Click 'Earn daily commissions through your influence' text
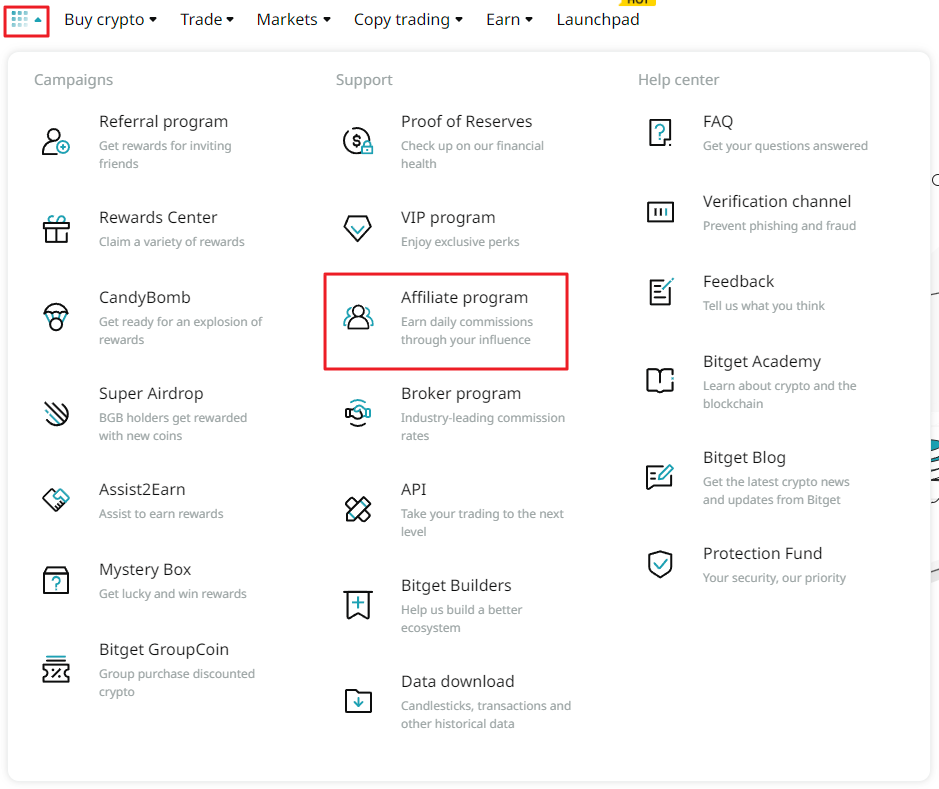The width and height of the screenshot is (939, 789). (x=467, y=330)
